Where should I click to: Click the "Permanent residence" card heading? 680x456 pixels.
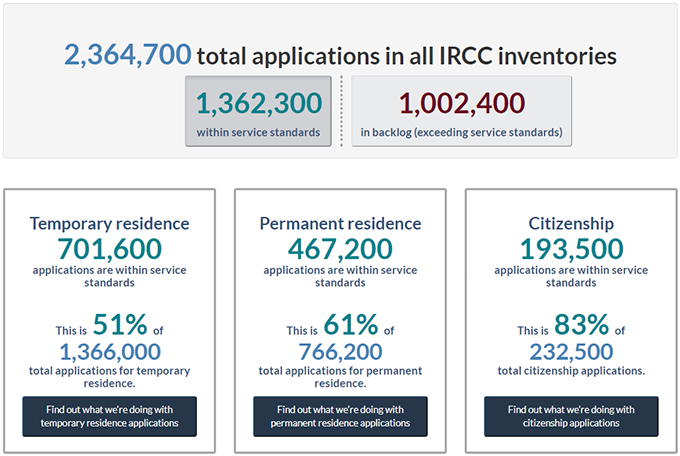coord(340,223)
